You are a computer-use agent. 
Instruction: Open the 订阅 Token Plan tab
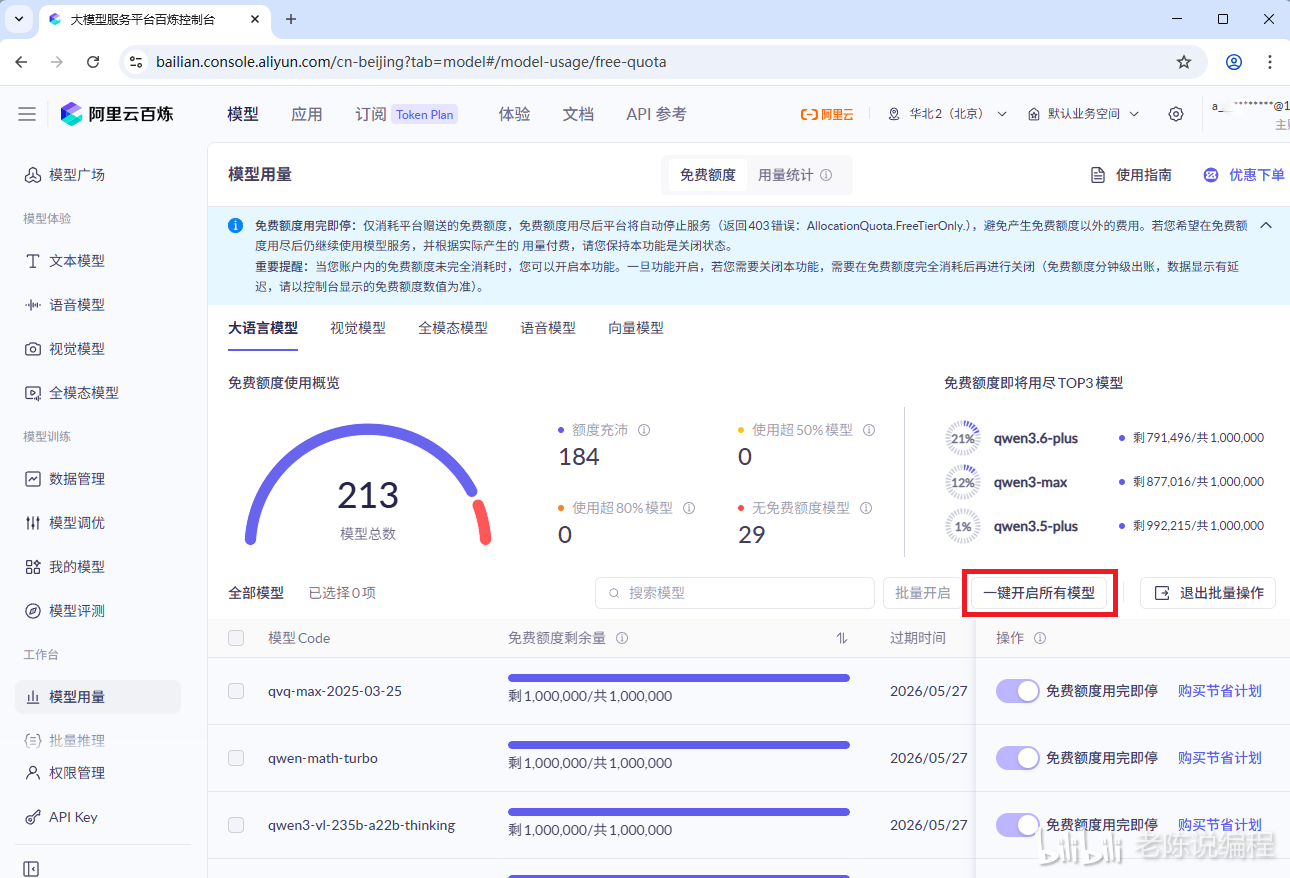click(406, 114)
